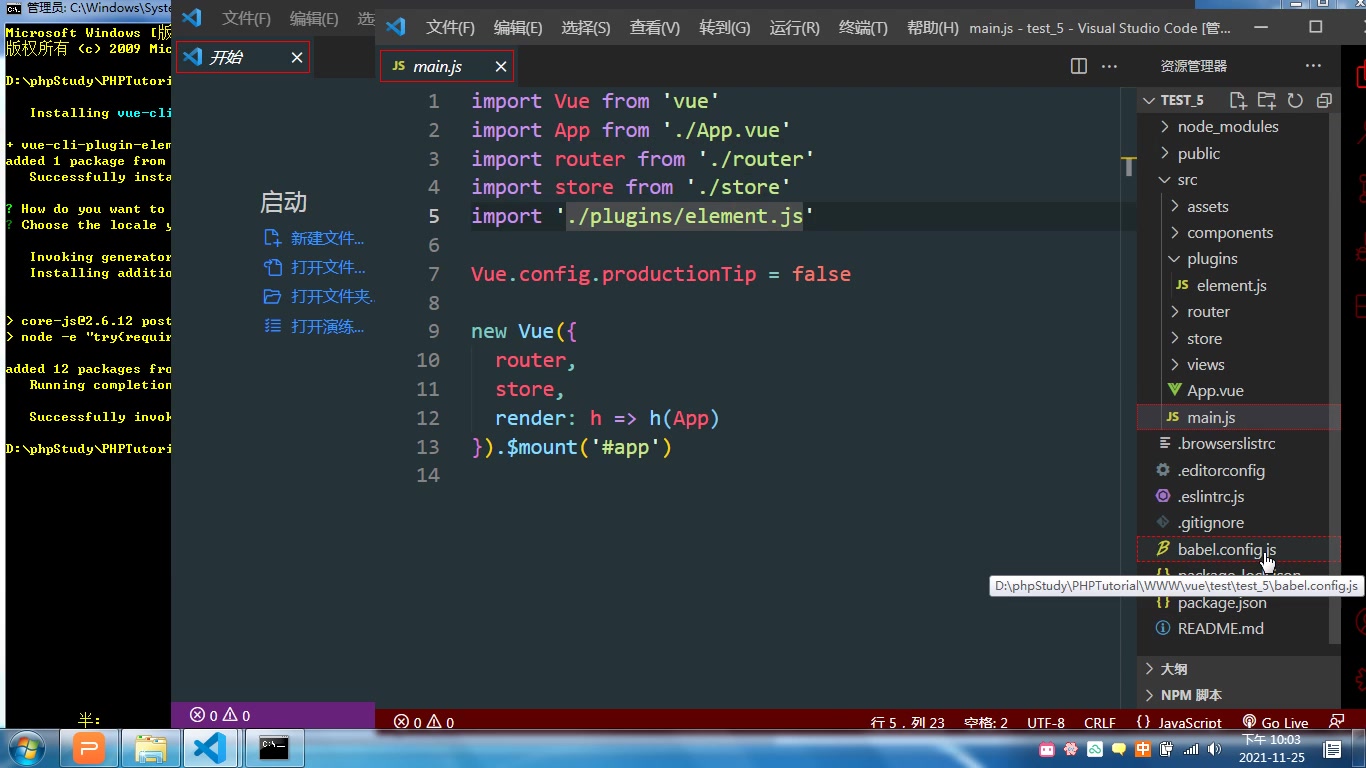Open the 帮助(H) menu

[932, 28]
